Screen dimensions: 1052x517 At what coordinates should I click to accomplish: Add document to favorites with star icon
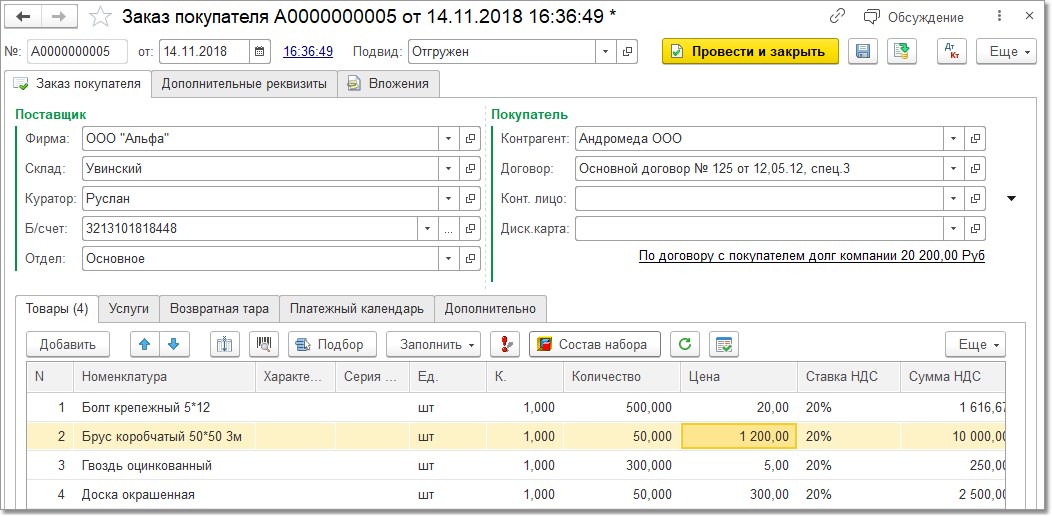click(x=101, y=16)
